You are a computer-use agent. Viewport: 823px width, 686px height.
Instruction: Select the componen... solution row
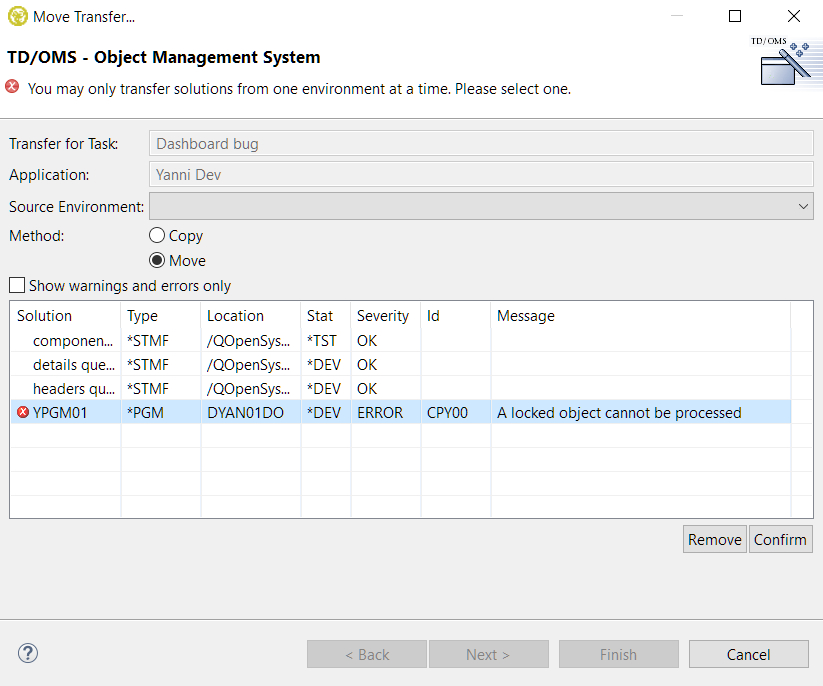point(72,340)
